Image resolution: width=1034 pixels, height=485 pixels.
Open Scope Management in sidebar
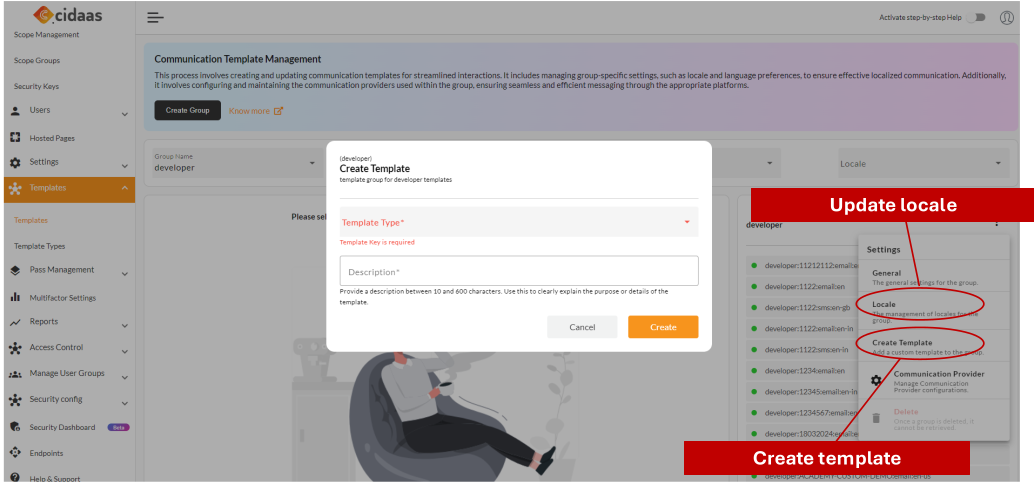pyautogui.click(x=46, y=34)
